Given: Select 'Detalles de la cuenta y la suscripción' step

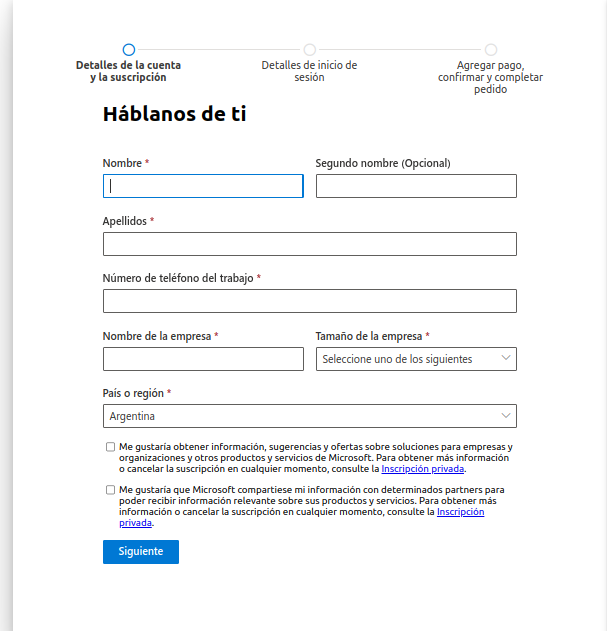Looking at the screenshot, I should point(128,71).
